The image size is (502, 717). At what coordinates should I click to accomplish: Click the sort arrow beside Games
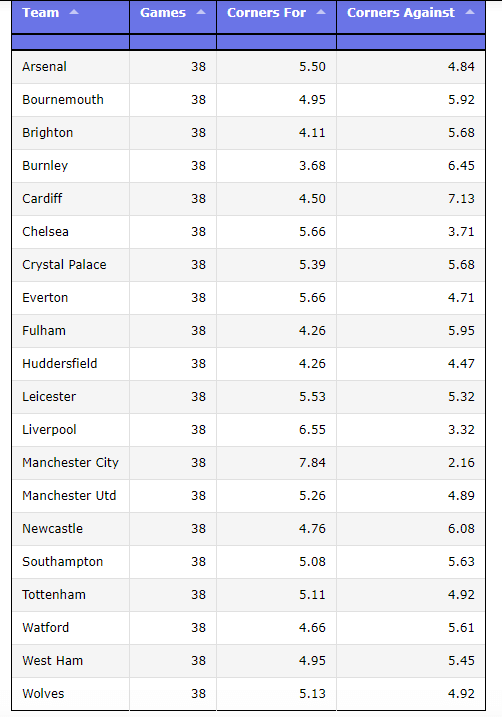(201, 12)
